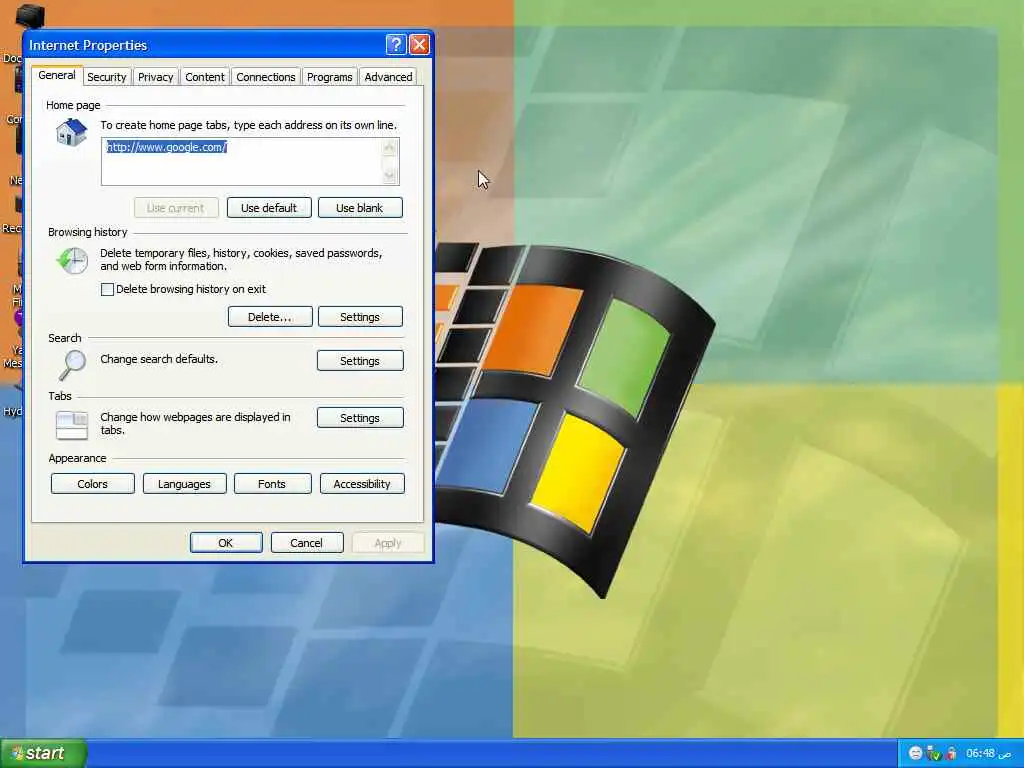
Task: Open the Privacy tab
Action: click(155, 77)
